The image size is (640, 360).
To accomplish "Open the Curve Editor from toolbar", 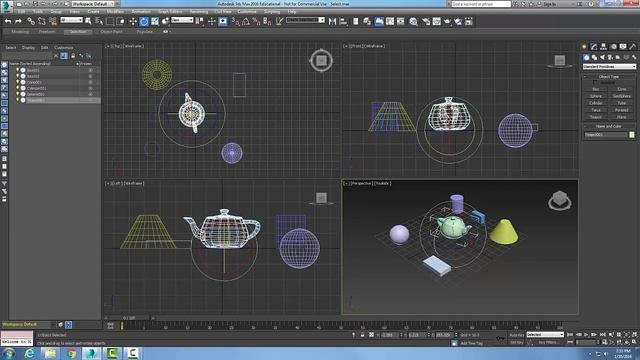I will pyautogui.click(x=390, y=21).
